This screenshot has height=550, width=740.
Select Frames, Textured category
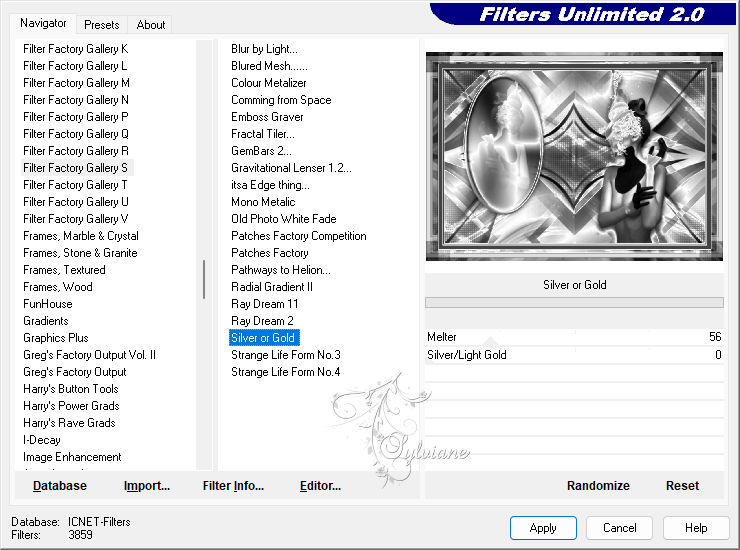[x=64, y=270]
